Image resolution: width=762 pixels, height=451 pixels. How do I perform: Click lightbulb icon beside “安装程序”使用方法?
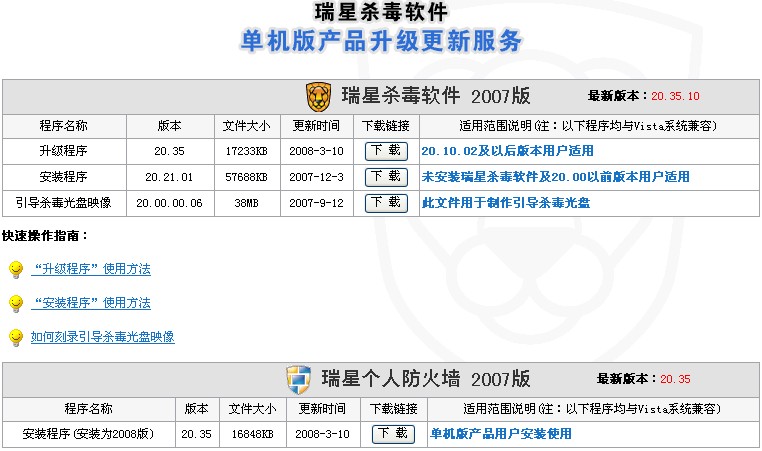pos(16,303)
